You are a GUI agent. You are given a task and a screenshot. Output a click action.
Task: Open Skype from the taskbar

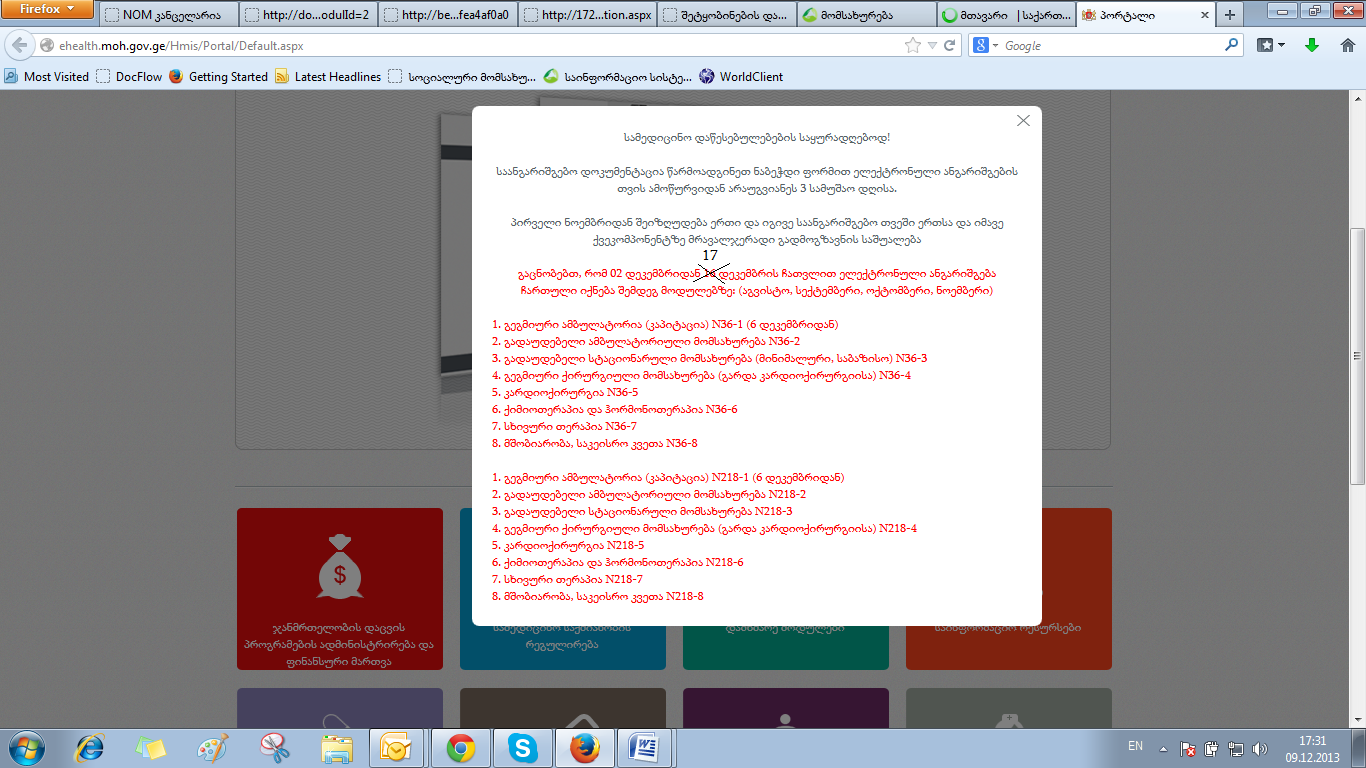[520, 747]
